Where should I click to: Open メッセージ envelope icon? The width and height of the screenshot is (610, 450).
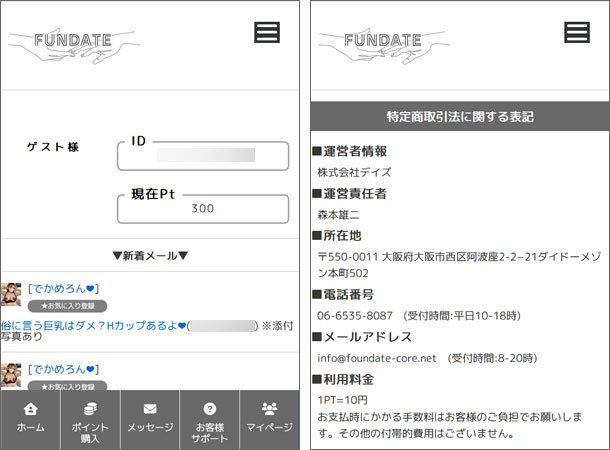[150, 409]
